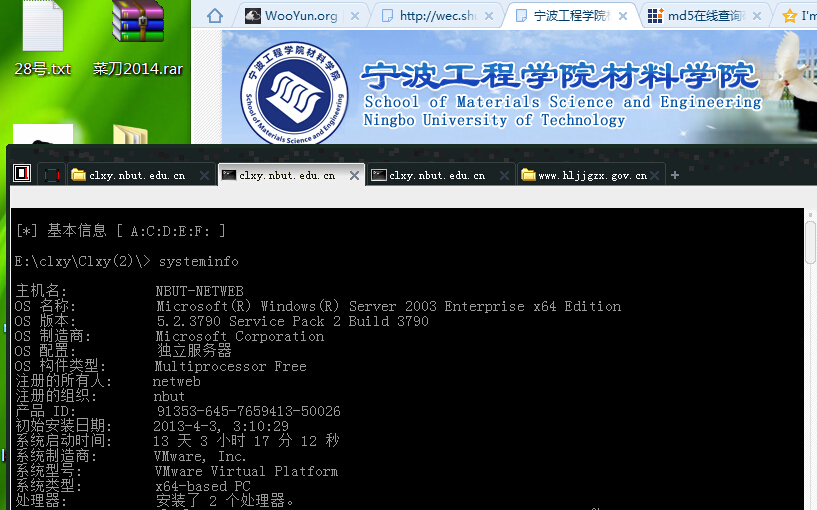
Task: Click the 宁波工程学院材料学院 banner title
Action: (x=560, y=76)
